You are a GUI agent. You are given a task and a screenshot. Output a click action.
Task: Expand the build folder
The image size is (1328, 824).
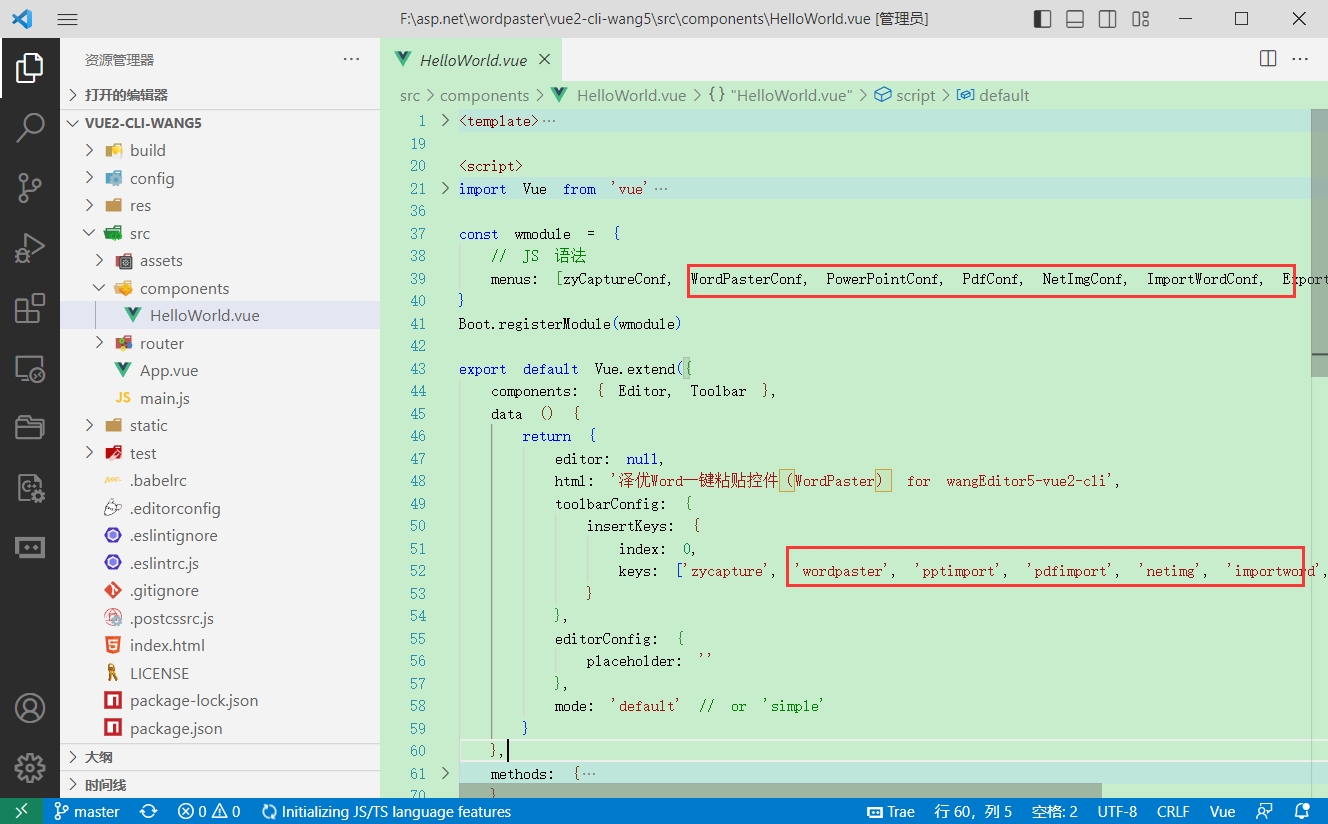click(147, 150)
